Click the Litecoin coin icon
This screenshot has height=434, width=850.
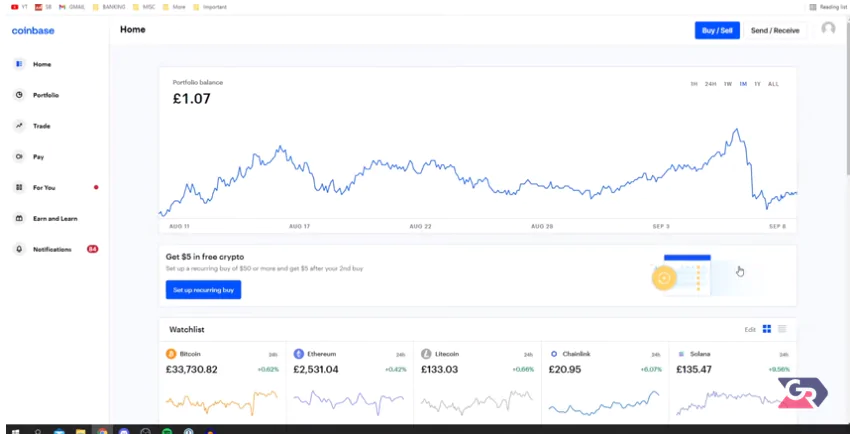coord(426,354)
